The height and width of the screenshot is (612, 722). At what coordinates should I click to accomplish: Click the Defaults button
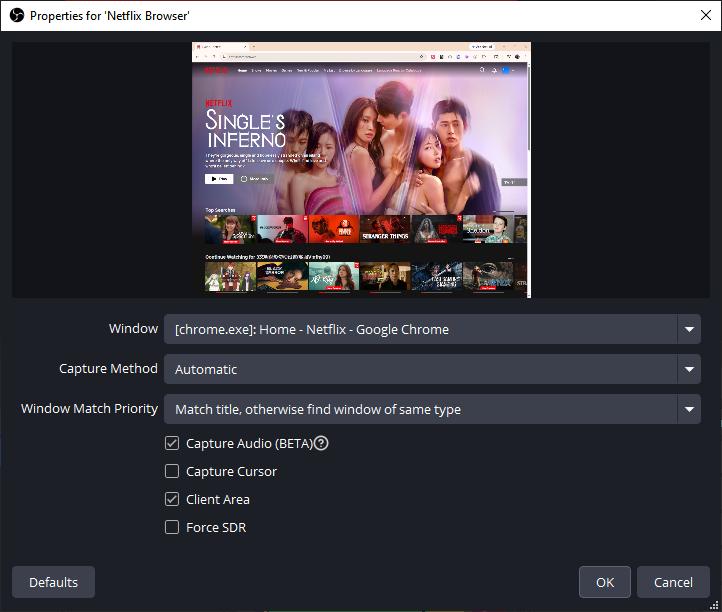coord(53,582)
